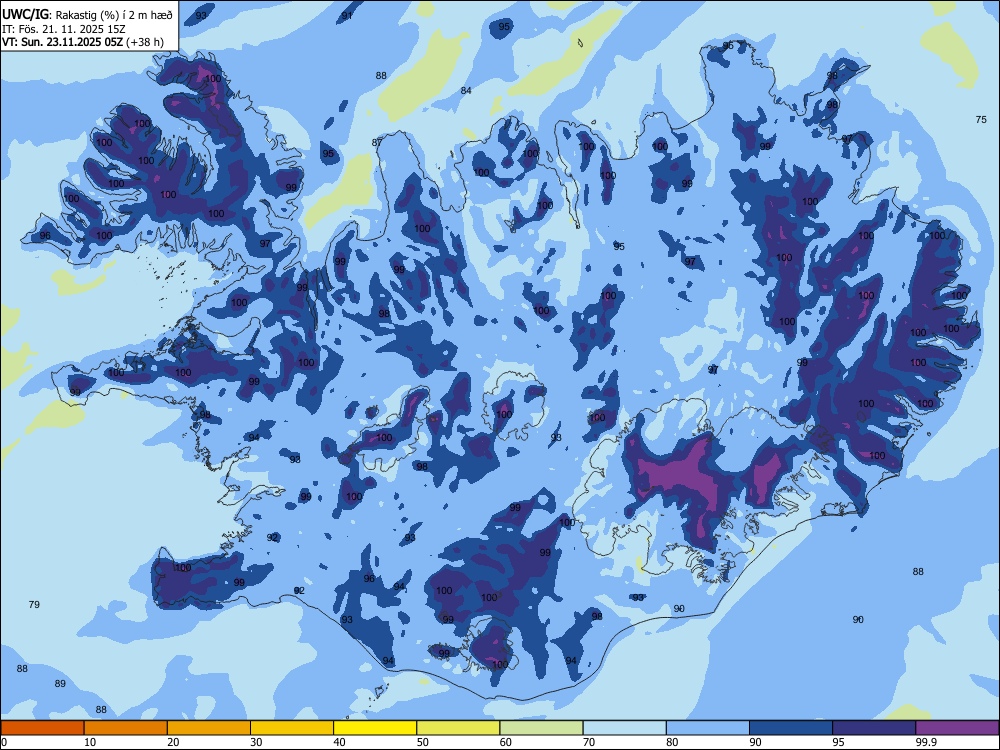
Task: Click the '70' label under the legend
Action: tap(589, 742)
